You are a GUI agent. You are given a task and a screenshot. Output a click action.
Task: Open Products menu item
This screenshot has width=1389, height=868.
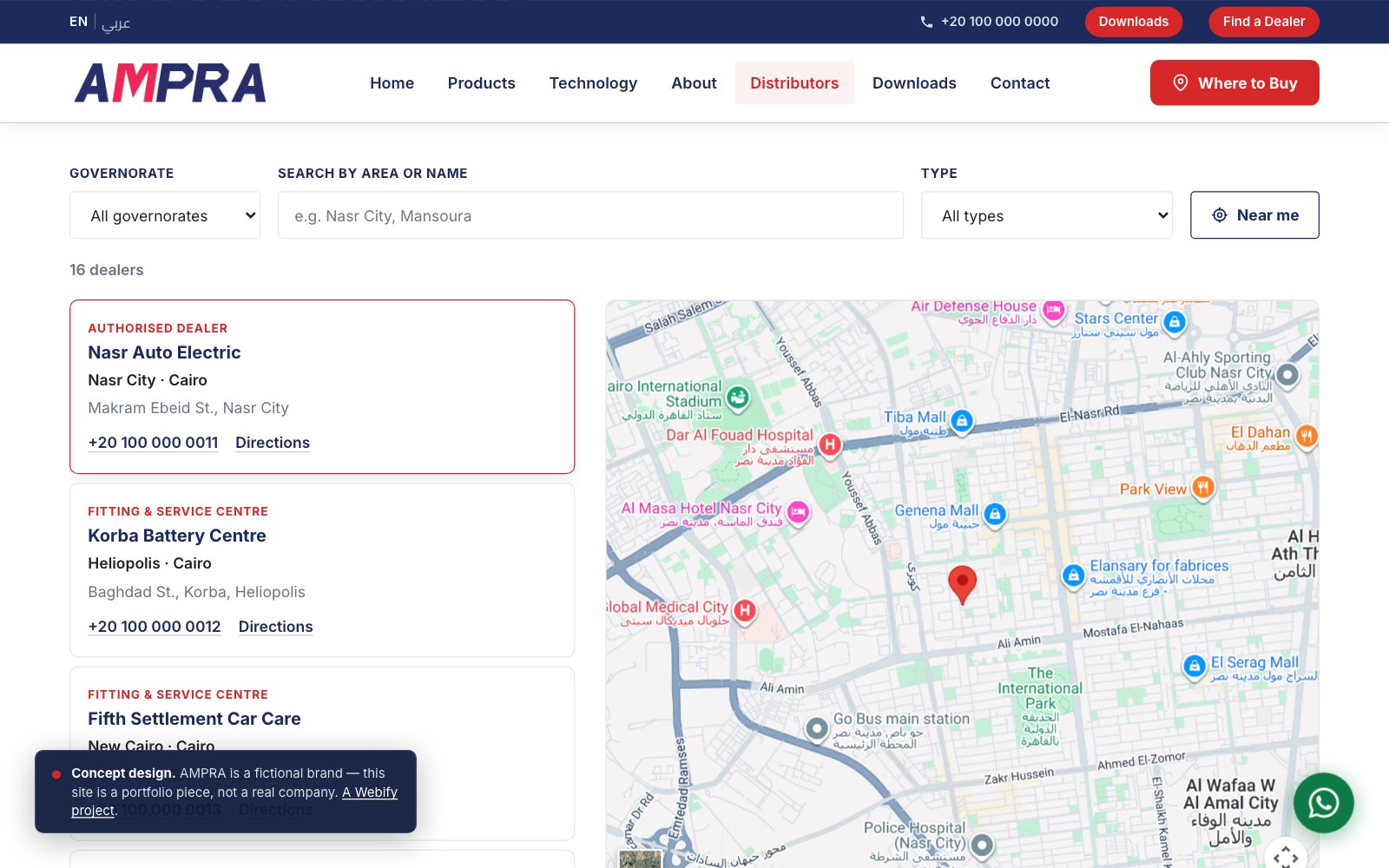click(482, 83)
